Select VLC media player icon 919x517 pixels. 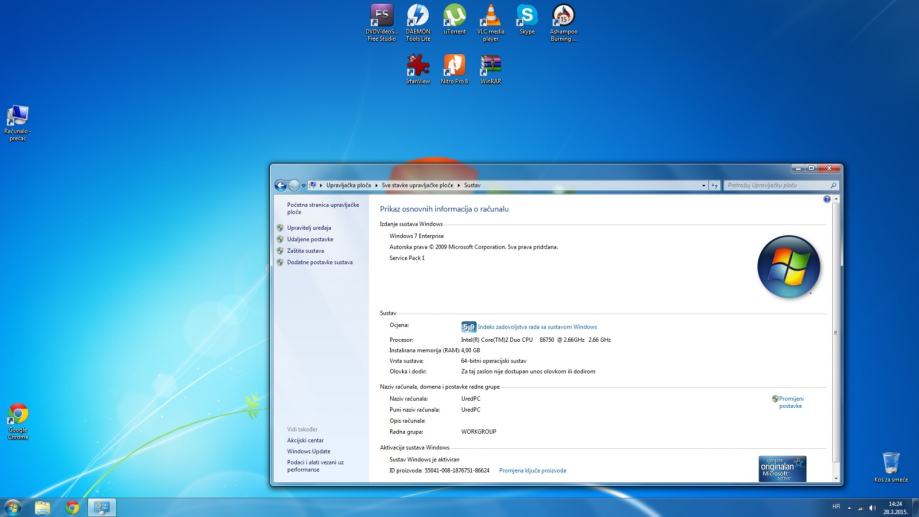491,17
